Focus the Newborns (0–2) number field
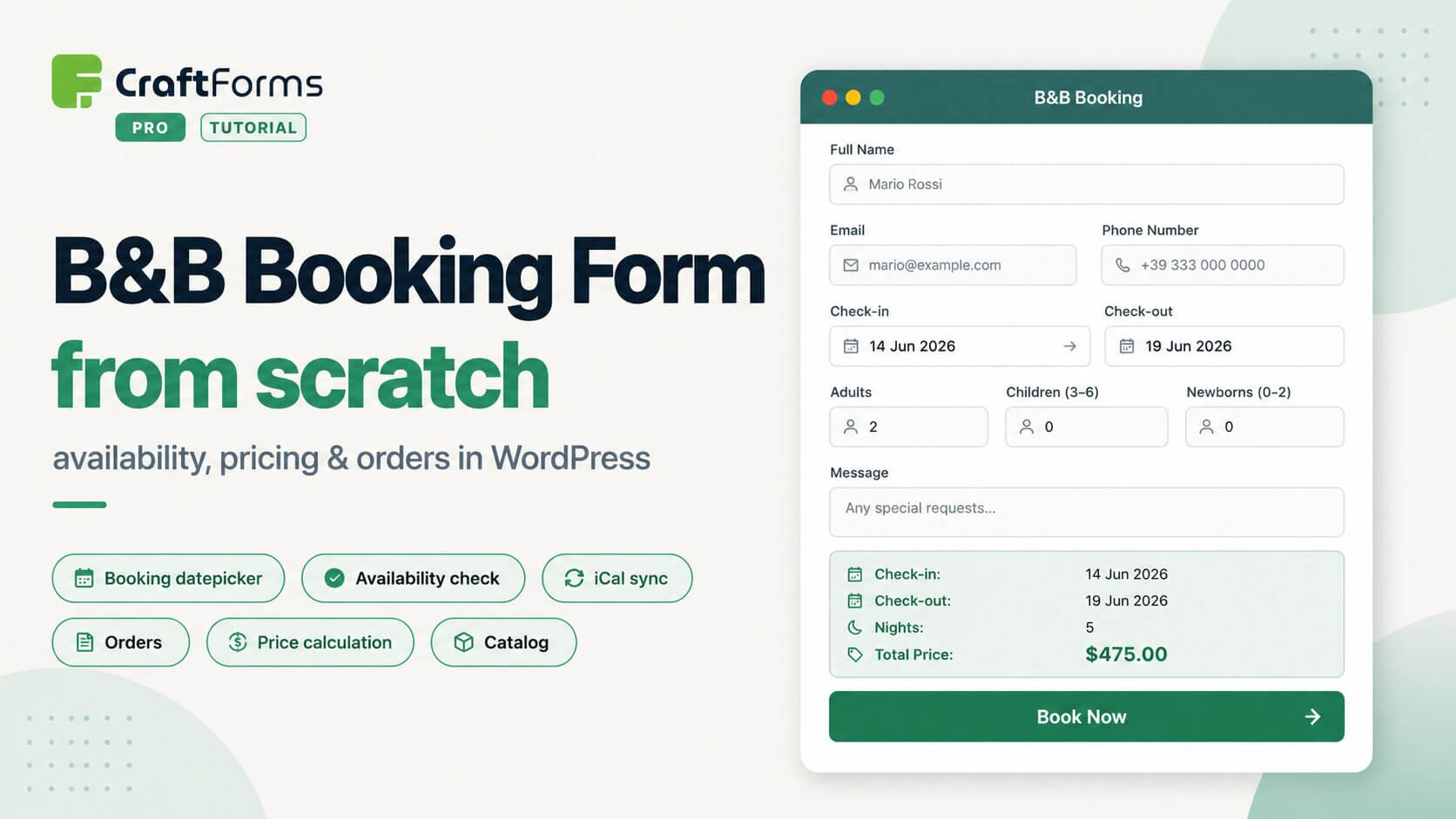The width and height of the screenshot is (1456, 819). (x=1264, y=426)
